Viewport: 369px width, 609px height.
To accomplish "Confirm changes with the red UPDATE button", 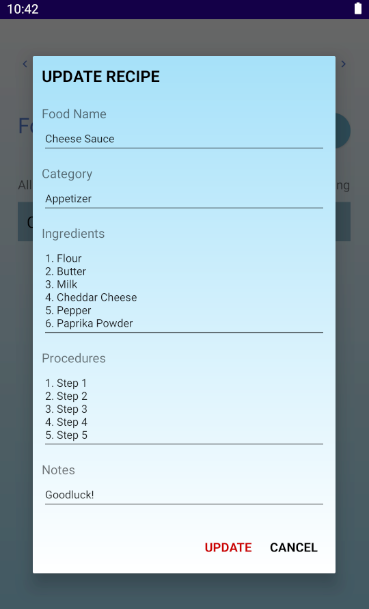I will coord(228,548).
